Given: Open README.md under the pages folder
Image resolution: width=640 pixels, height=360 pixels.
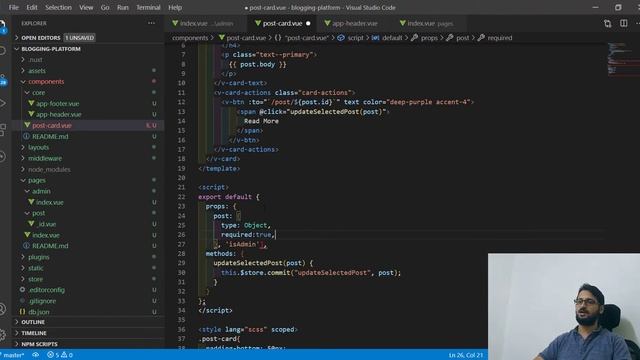Looking at the screenshot, I should click(50, 246).
